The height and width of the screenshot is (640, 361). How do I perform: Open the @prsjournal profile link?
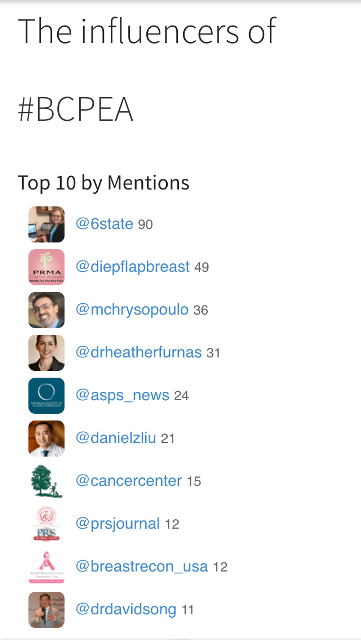point(118,524)
